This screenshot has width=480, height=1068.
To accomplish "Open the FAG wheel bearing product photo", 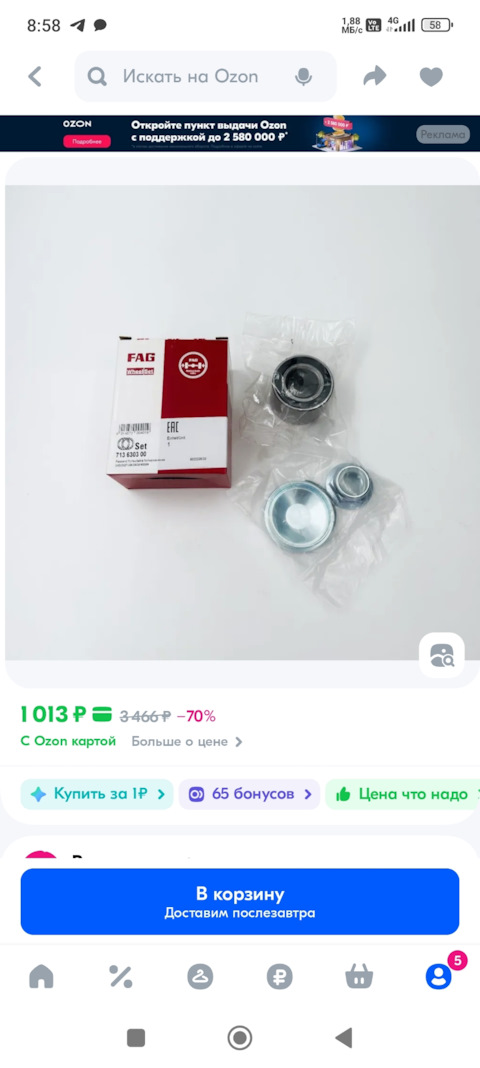I will [x=240, y=422].
